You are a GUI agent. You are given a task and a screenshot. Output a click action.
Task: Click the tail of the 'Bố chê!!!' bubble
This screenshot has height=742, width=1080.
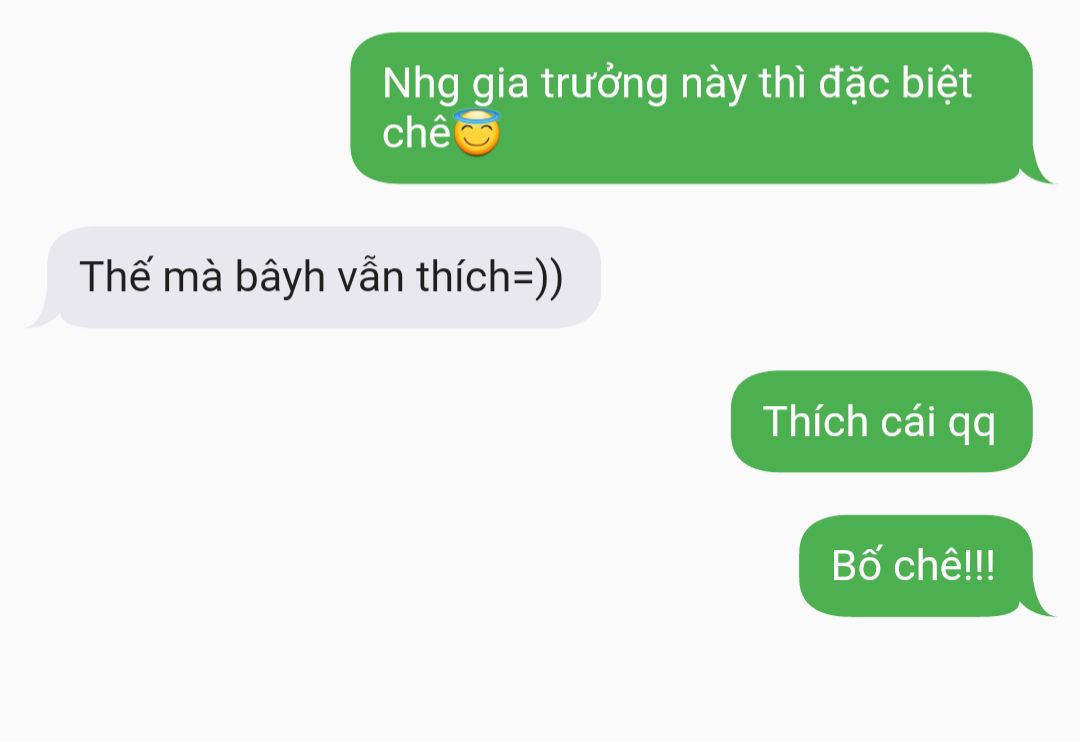(x=1037, y=603)
